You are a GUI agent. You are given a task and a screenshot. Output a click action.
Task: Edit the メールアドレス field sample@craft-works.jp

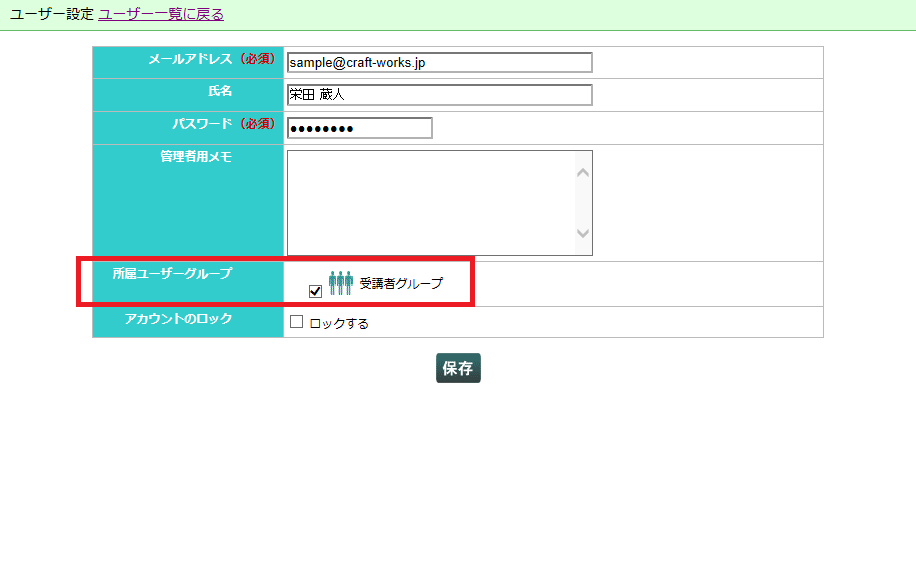(x=440, y=62)
